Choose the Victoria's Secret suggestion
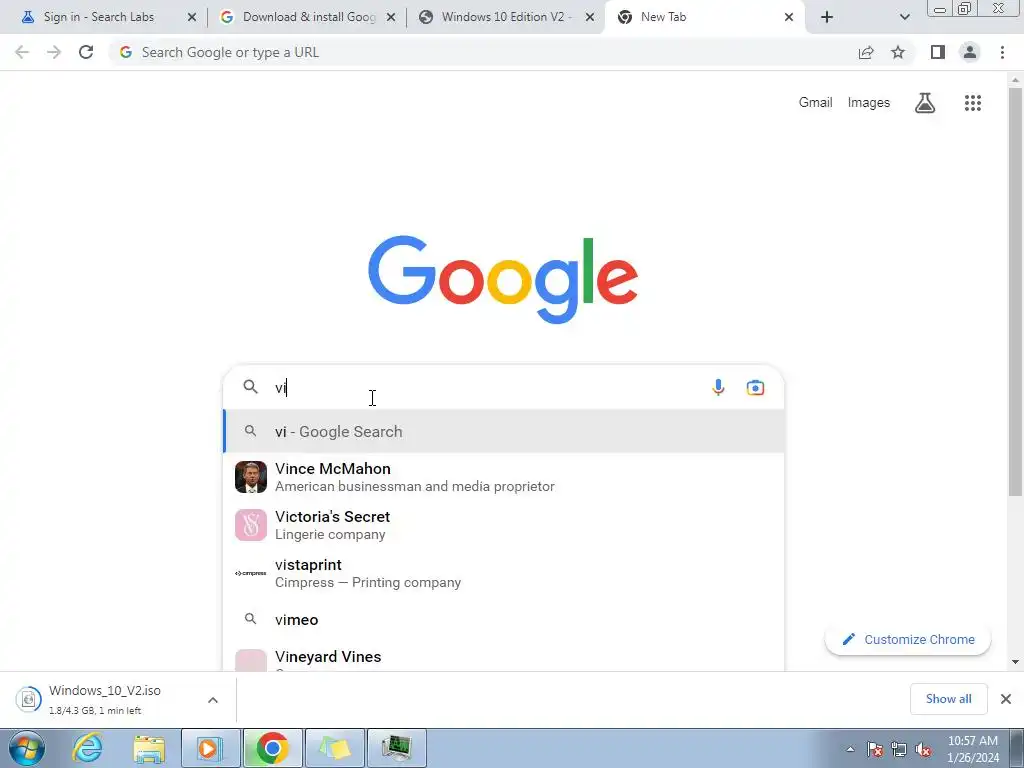This screenshot has width=1024, height=768. point(504,525)
